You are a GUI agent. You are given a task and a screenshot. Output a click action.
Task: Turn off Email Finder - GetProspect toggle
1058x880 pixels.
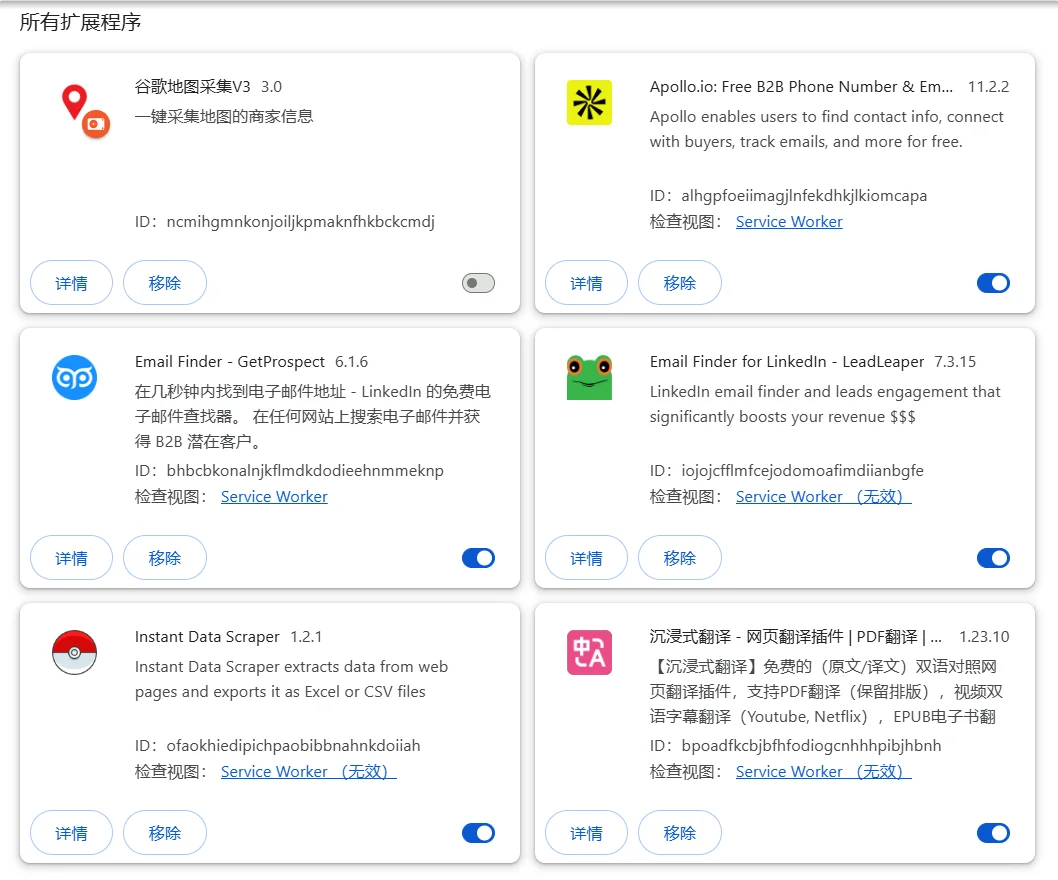click(478, 558)
